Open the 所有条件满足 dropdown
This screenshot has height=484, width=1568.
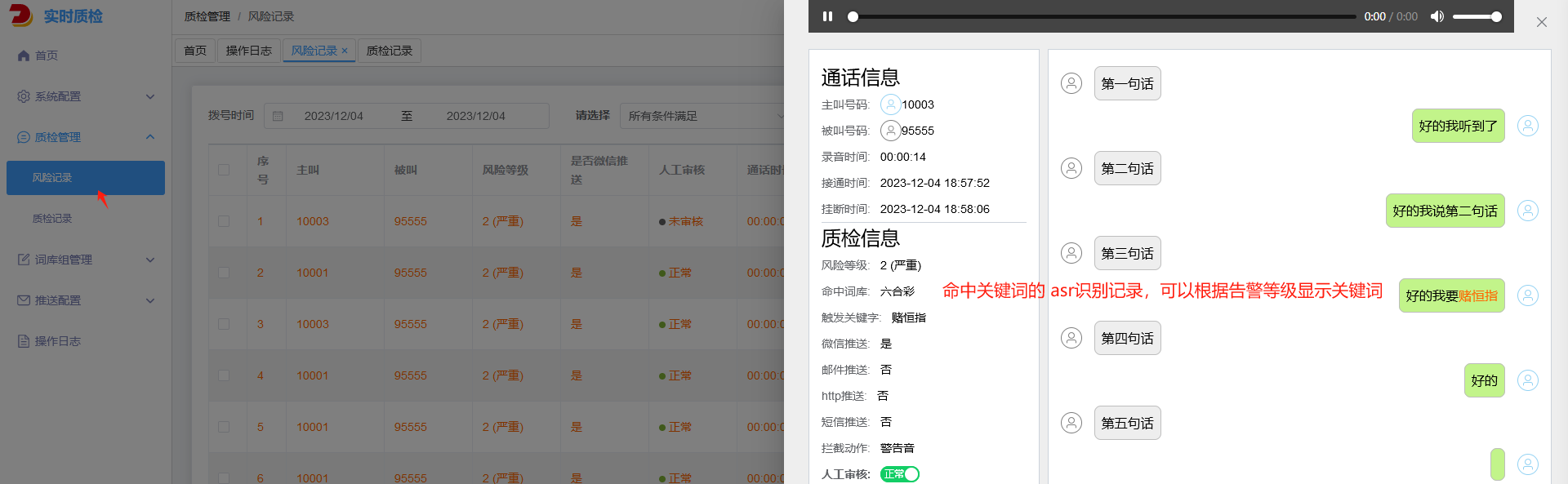702,116
